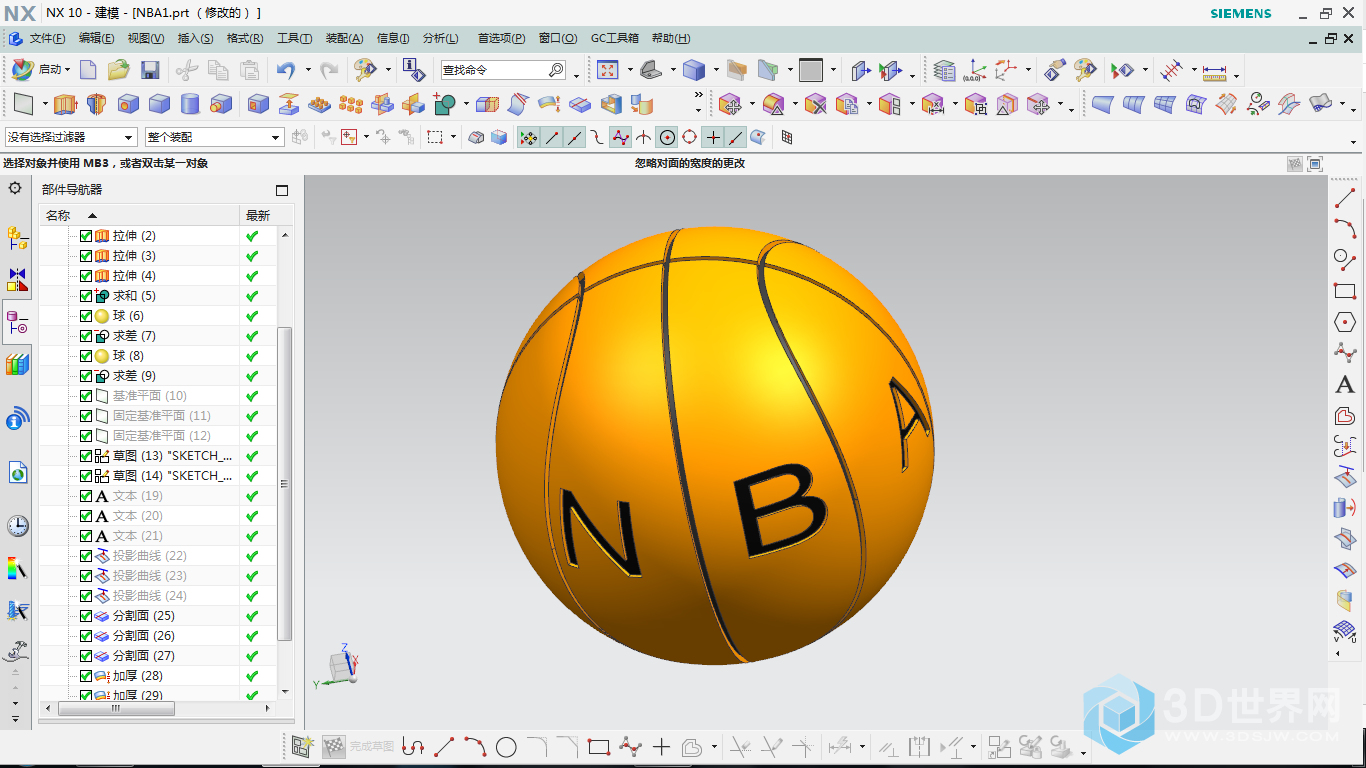This screenshot has width=1366, height=768.
Task: Save the part with the floppy icon
Action: tap(150, 70)
